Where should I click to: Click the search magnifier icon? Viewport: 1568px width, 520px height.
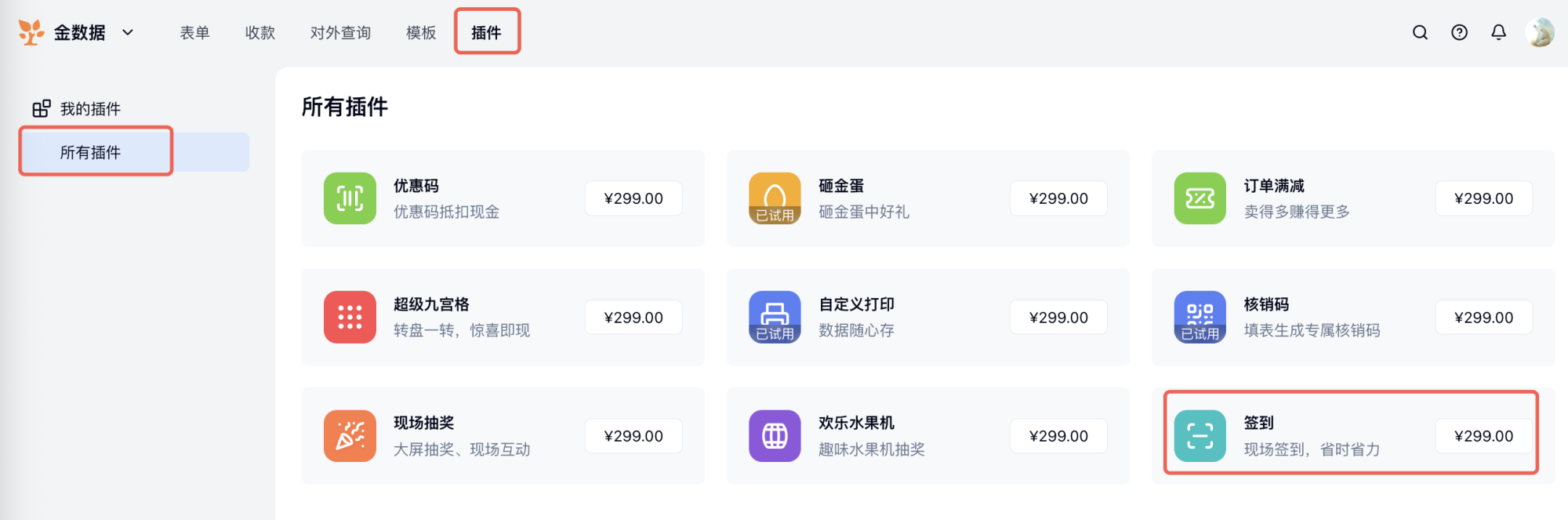coord(1420,32)
